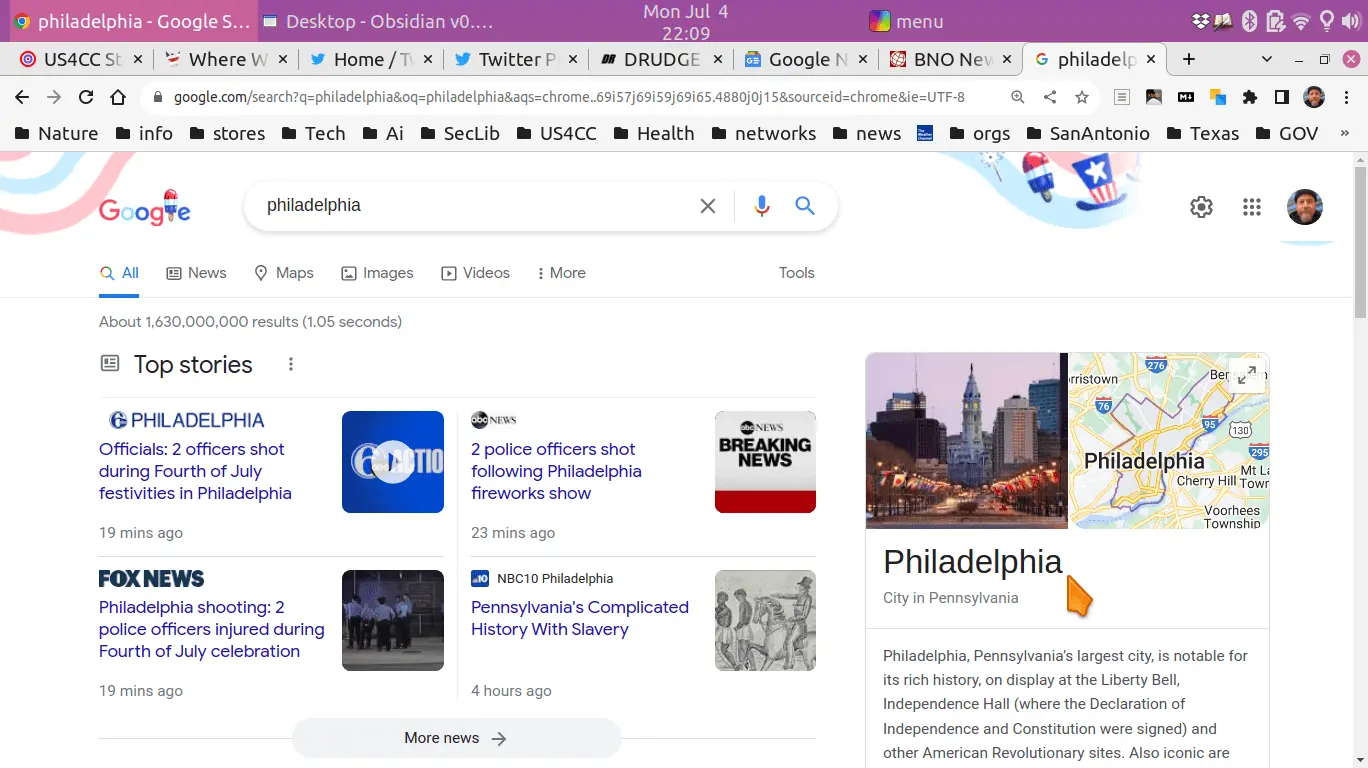Open the battery indicator in system tray
Screen dimensions: 1368x768
[1275, 21]
